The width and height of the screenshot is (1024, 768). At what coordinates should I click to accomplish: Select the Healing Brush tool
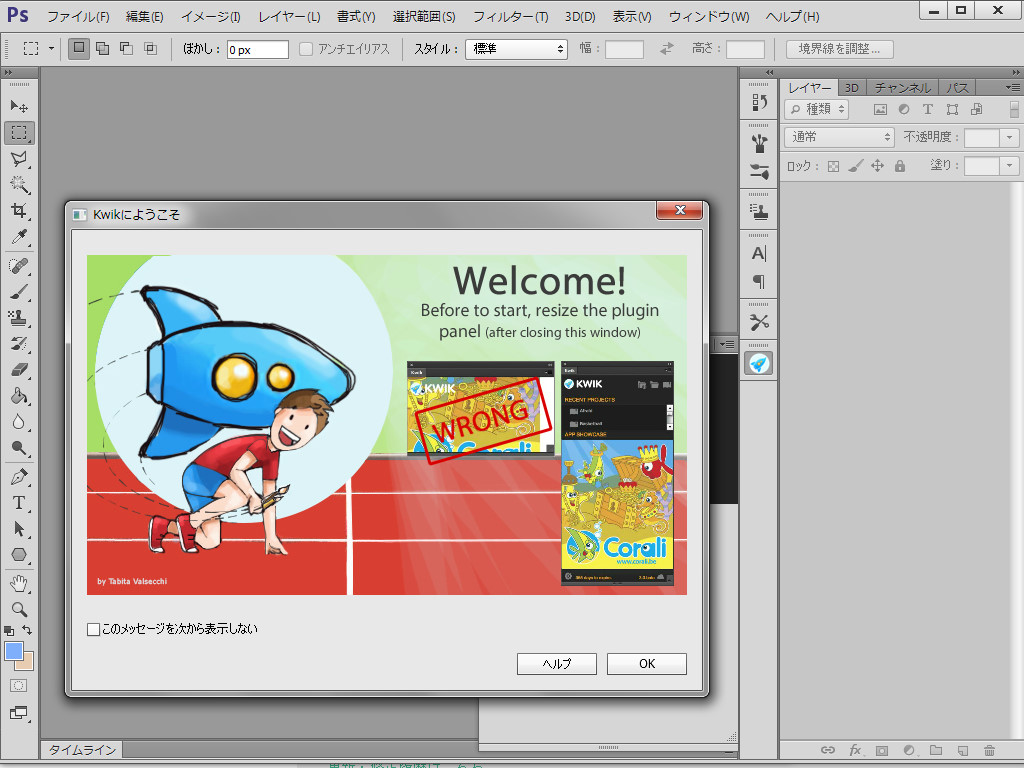click(19, 266)
